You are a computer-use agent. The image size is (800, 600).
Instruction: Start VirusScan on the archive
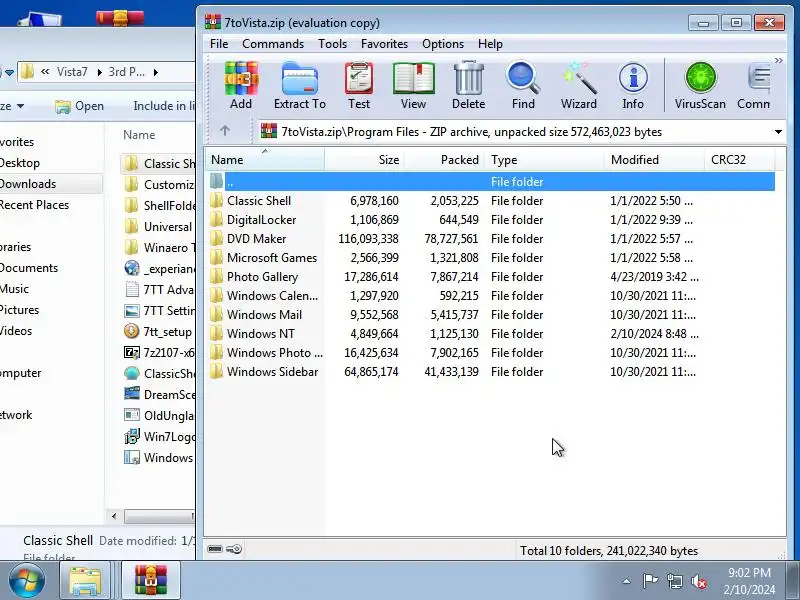(700, 86)
